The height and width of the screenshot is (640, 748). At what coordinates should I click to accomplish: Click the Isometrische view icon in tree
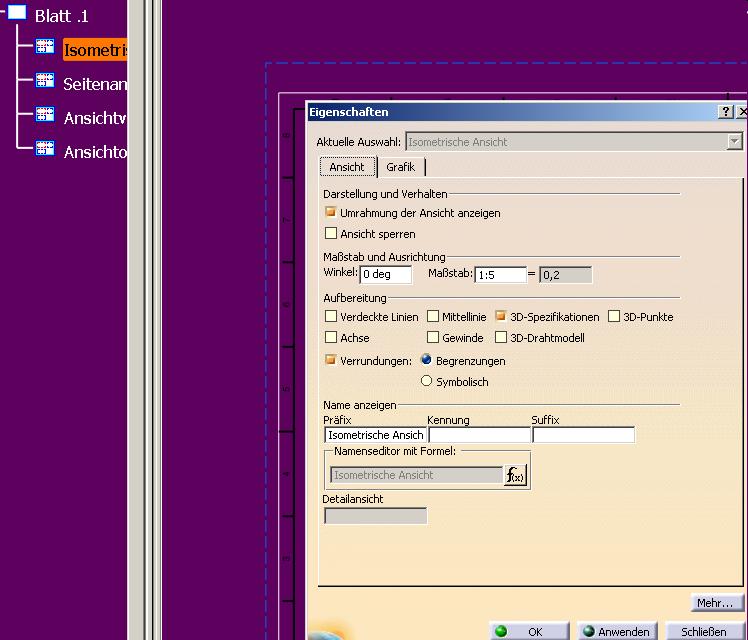pos(45,47)
